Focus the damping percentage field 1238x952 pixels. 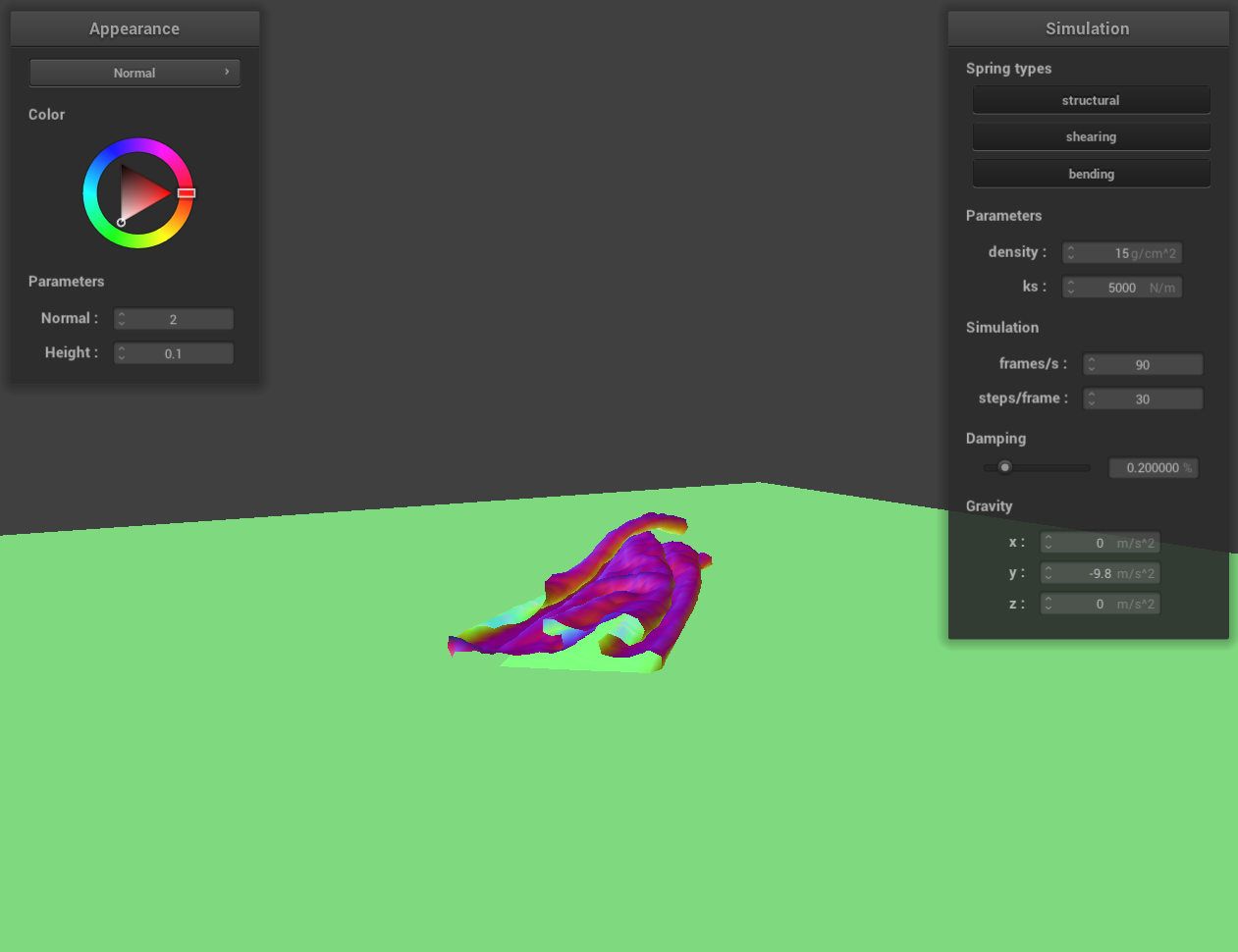coord(1152,468)
